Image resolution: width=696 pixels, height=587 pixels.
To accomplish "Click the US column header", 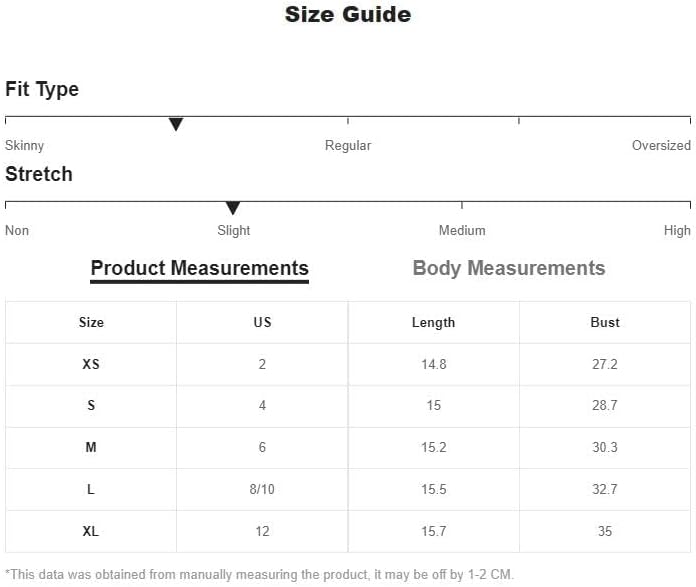I will tap(262, 322).
